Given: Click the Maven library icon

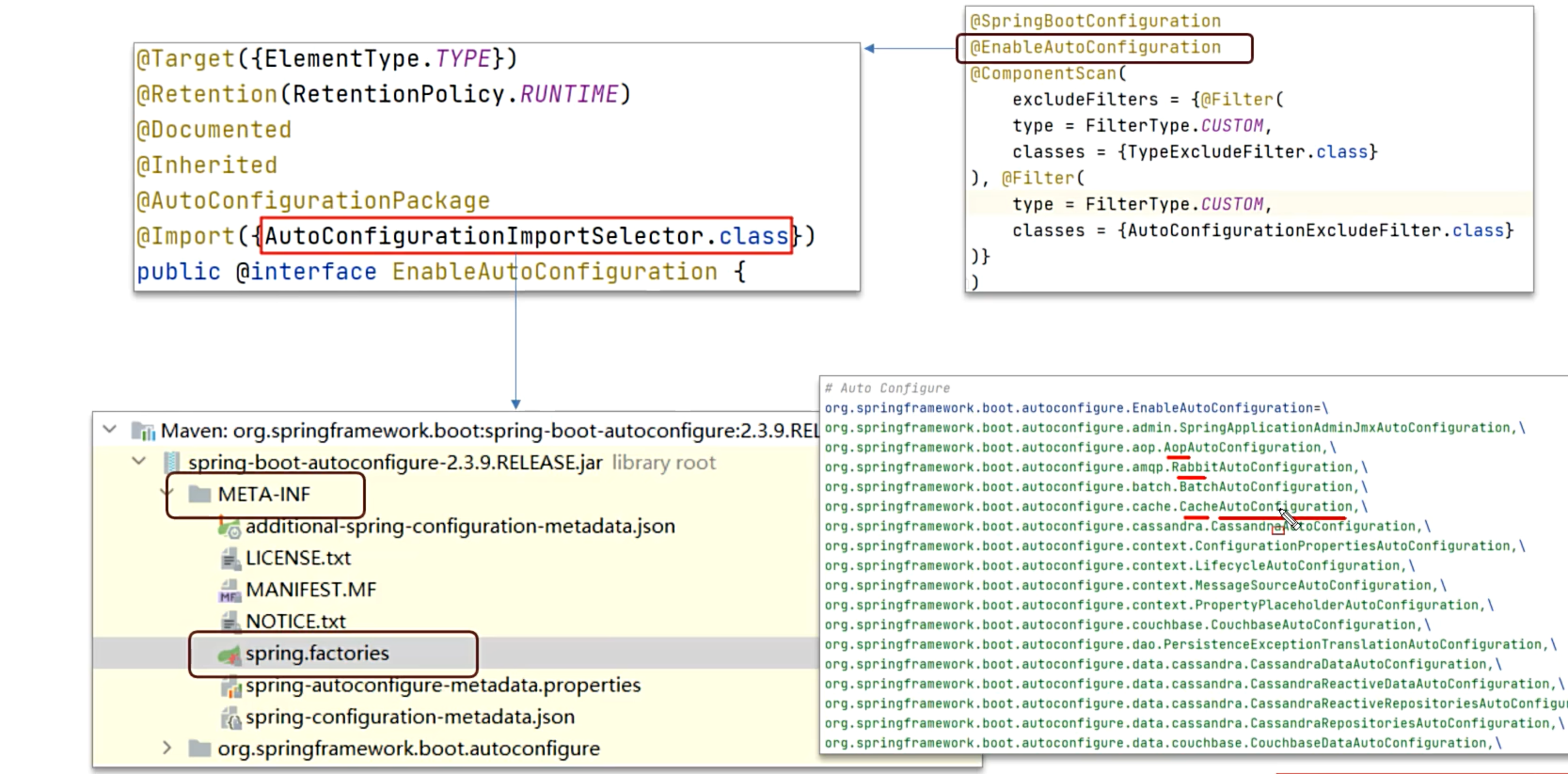Looking at the screenshot, I should click(x=143, y=431).
